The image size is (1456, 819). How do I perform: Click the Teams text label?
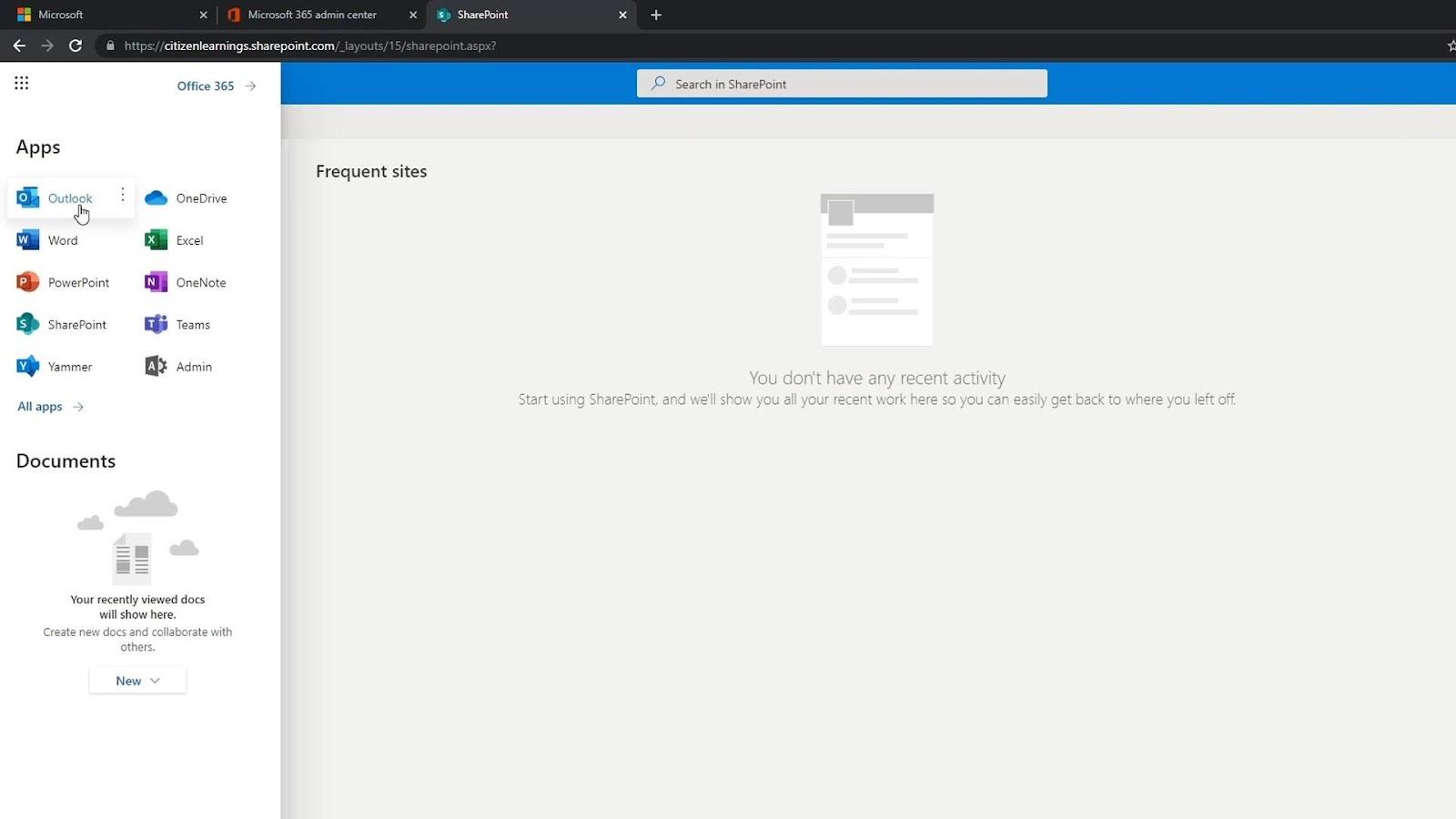(193, 324)
